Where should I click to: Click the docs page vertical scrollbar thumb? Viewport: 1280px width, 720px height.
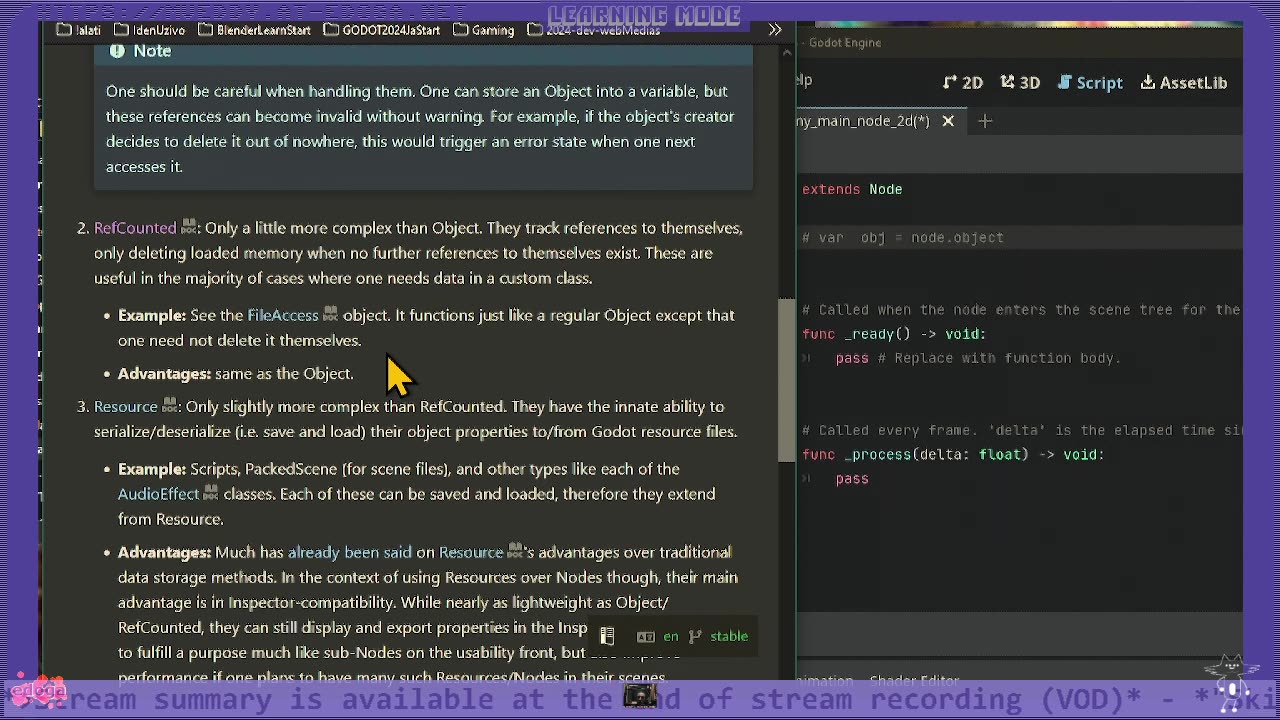point(787,380)
